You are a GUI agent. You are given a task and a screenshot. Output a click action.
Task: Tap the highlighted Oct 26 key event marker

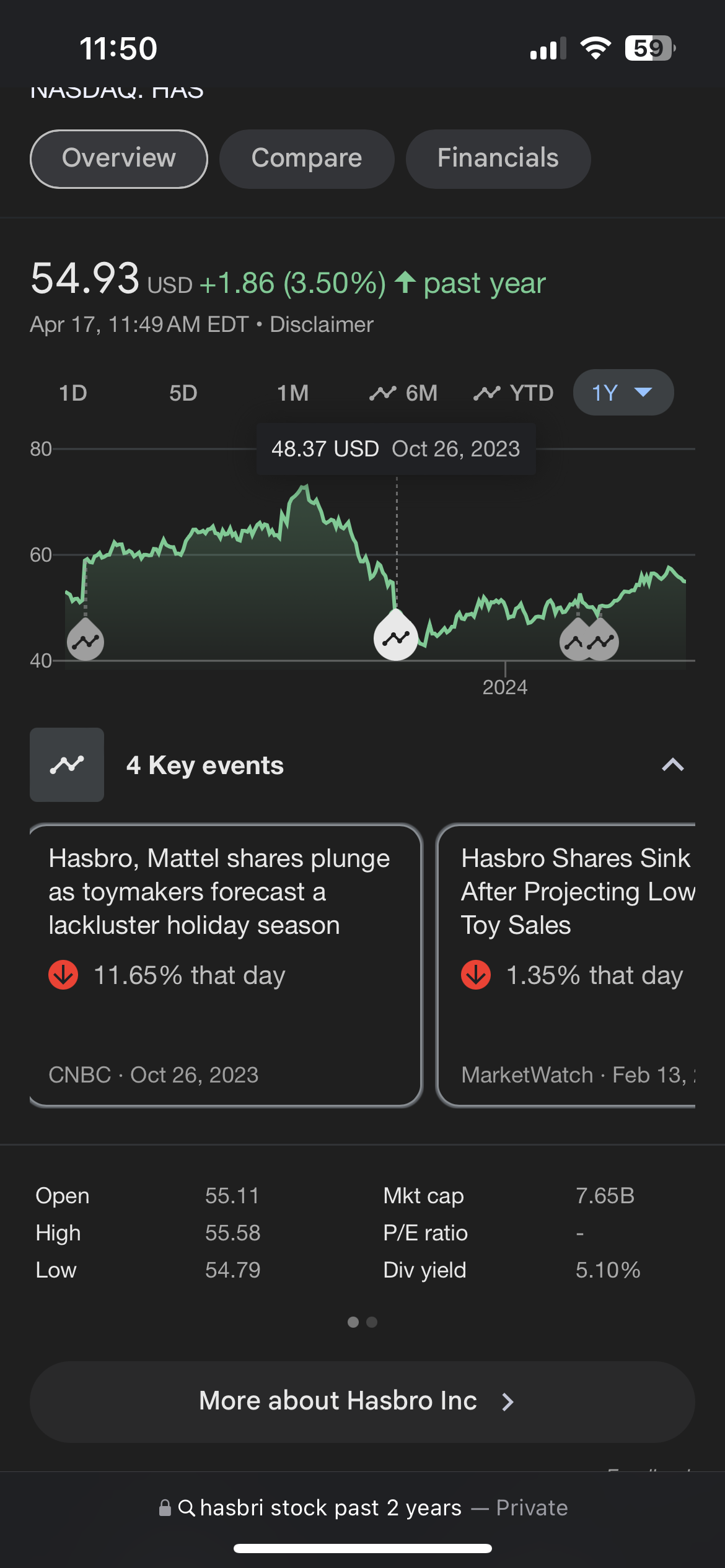(x=396, y=637)
